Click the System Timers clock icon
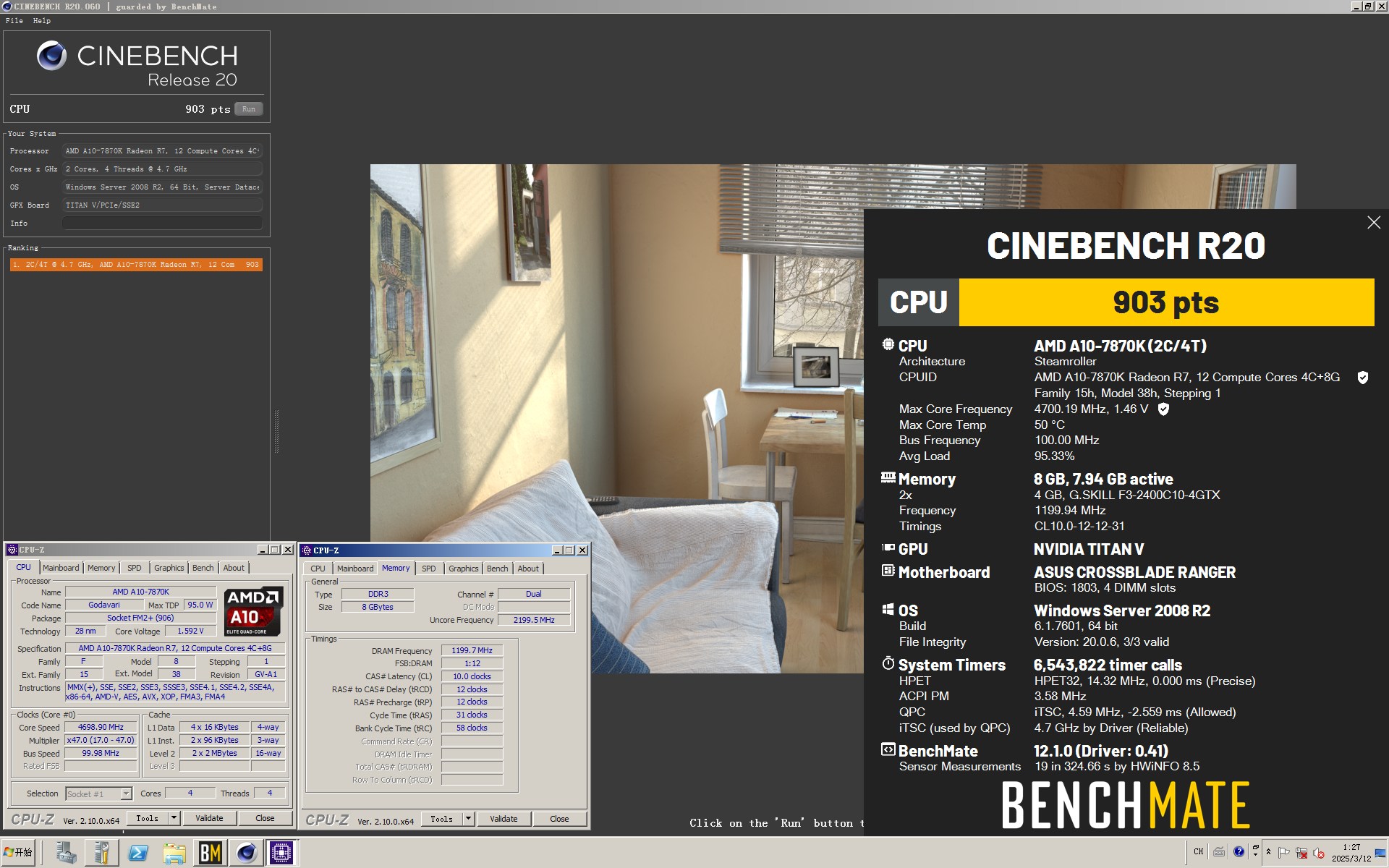The height and width of the screenshot is (868, 1389). (888, 663)
